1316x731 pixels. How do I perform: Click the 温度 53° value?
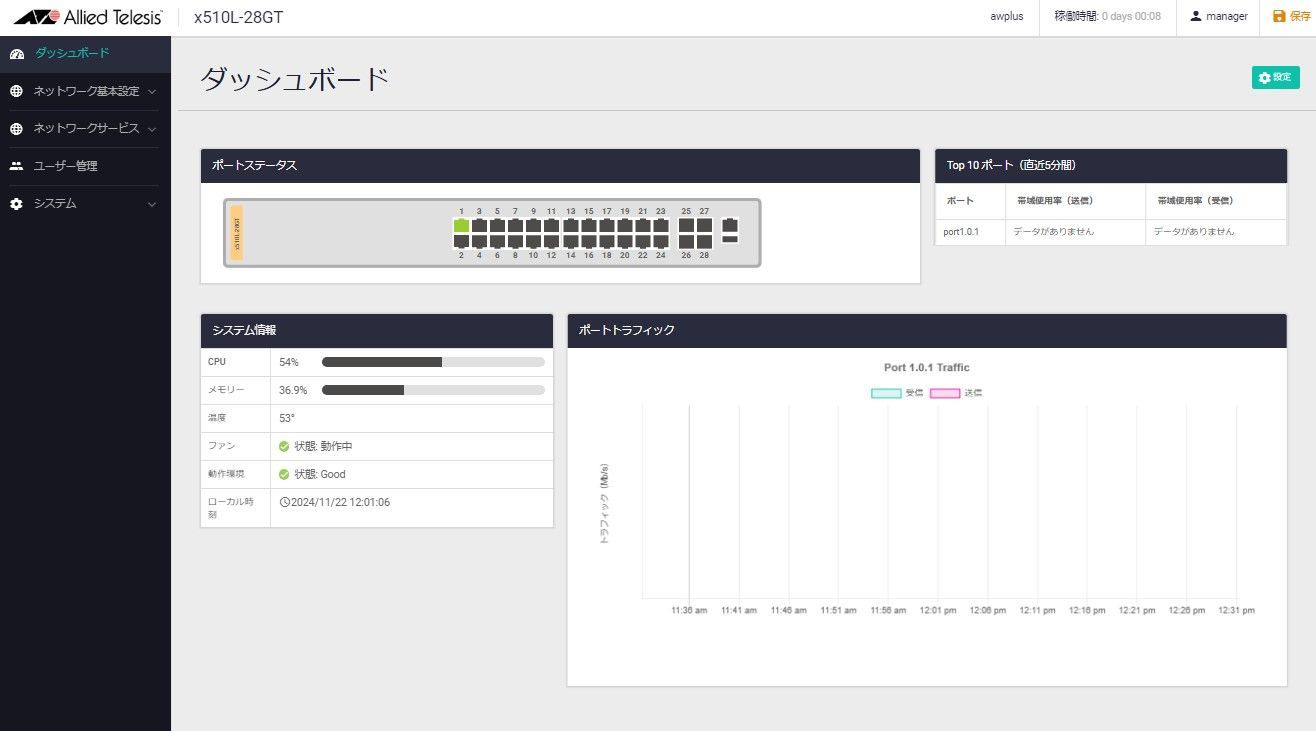[287, 418]
